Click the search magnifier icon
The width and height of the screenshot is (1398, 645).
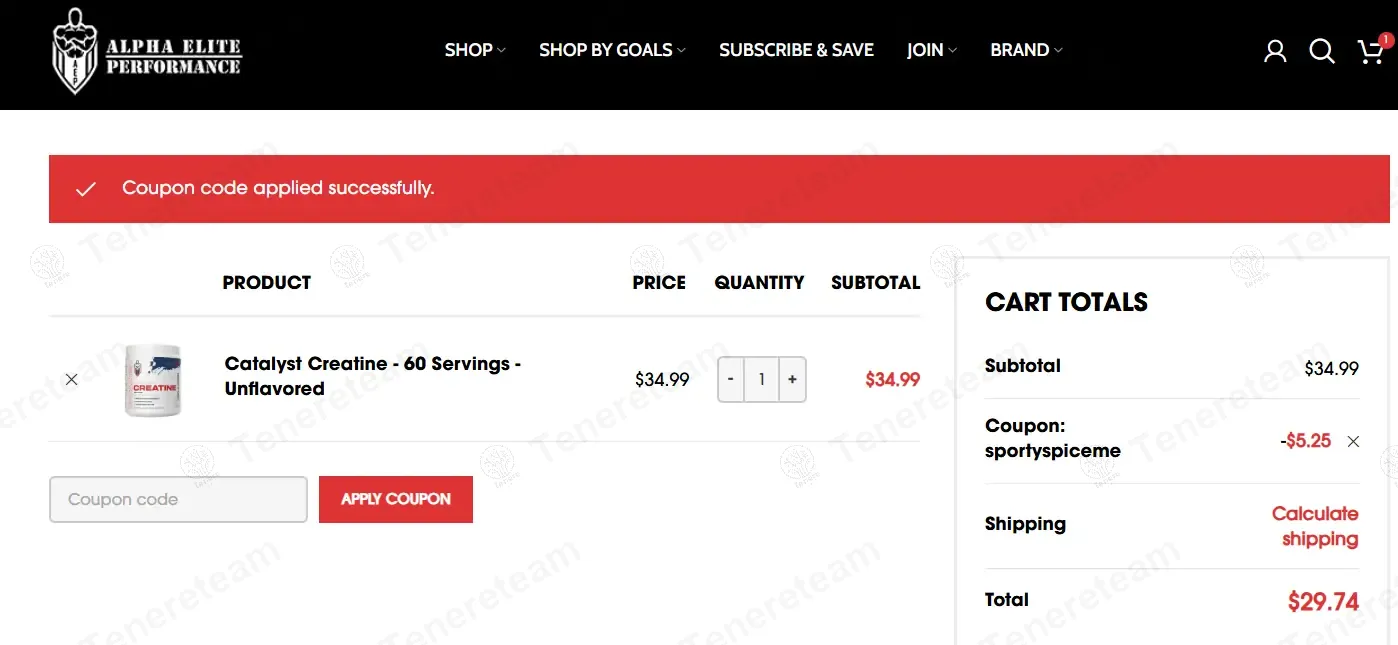pyautogui.click(x=1322, y=51)
